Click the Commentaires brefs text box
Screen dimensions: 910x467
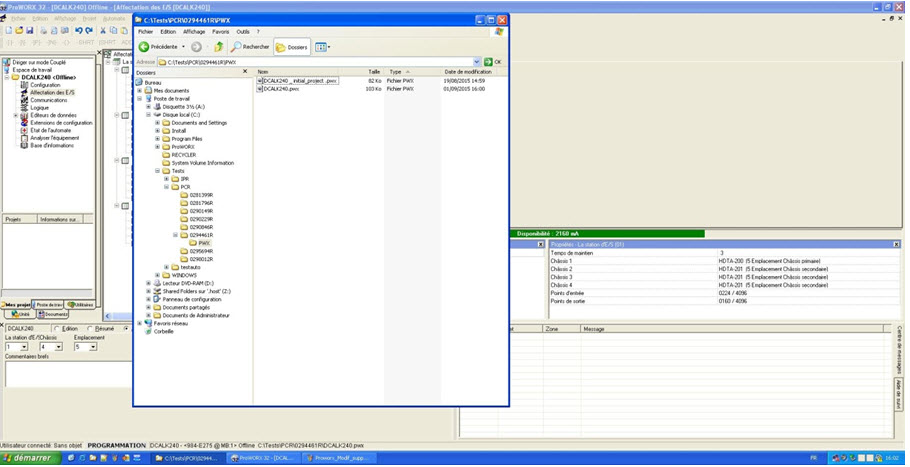(x=68, y=374)
